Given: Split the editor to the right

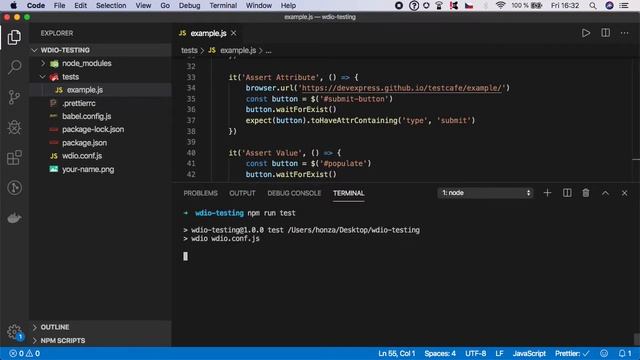Looking at the screenshot, I should (605, 33).
